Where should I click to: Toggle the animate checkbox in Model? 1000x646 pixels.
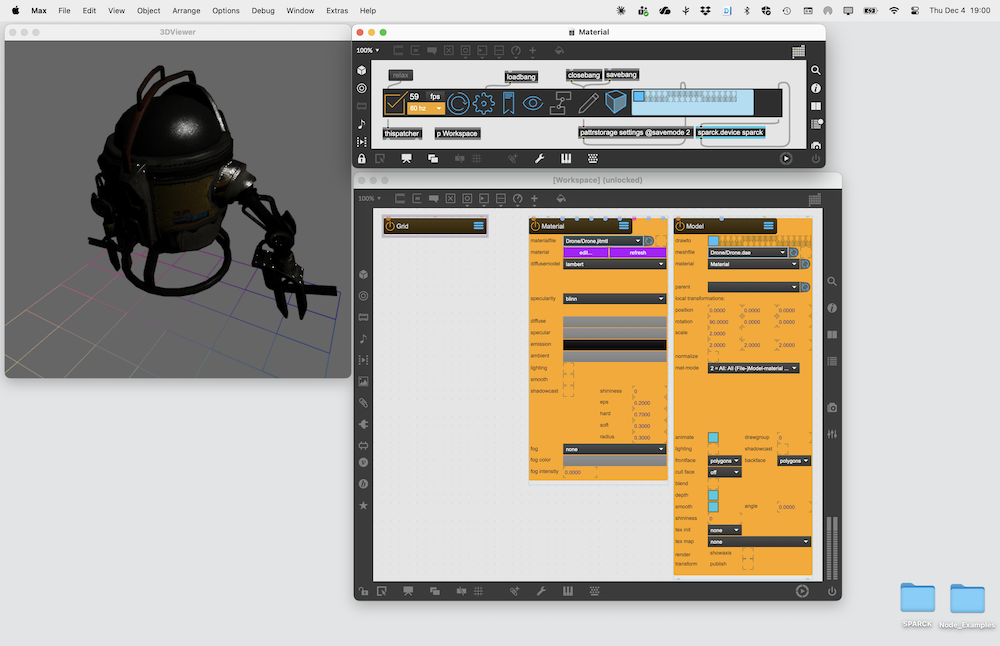[x=713, y=437]
